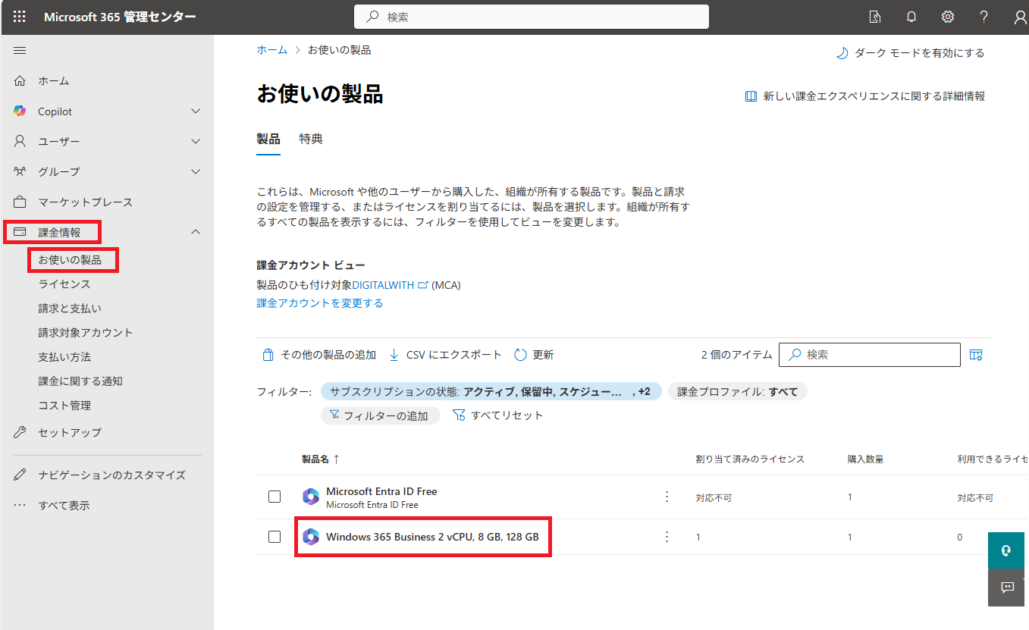
Task: Open 請求対象アカウント in sidebar
Action: click(85, 333)
